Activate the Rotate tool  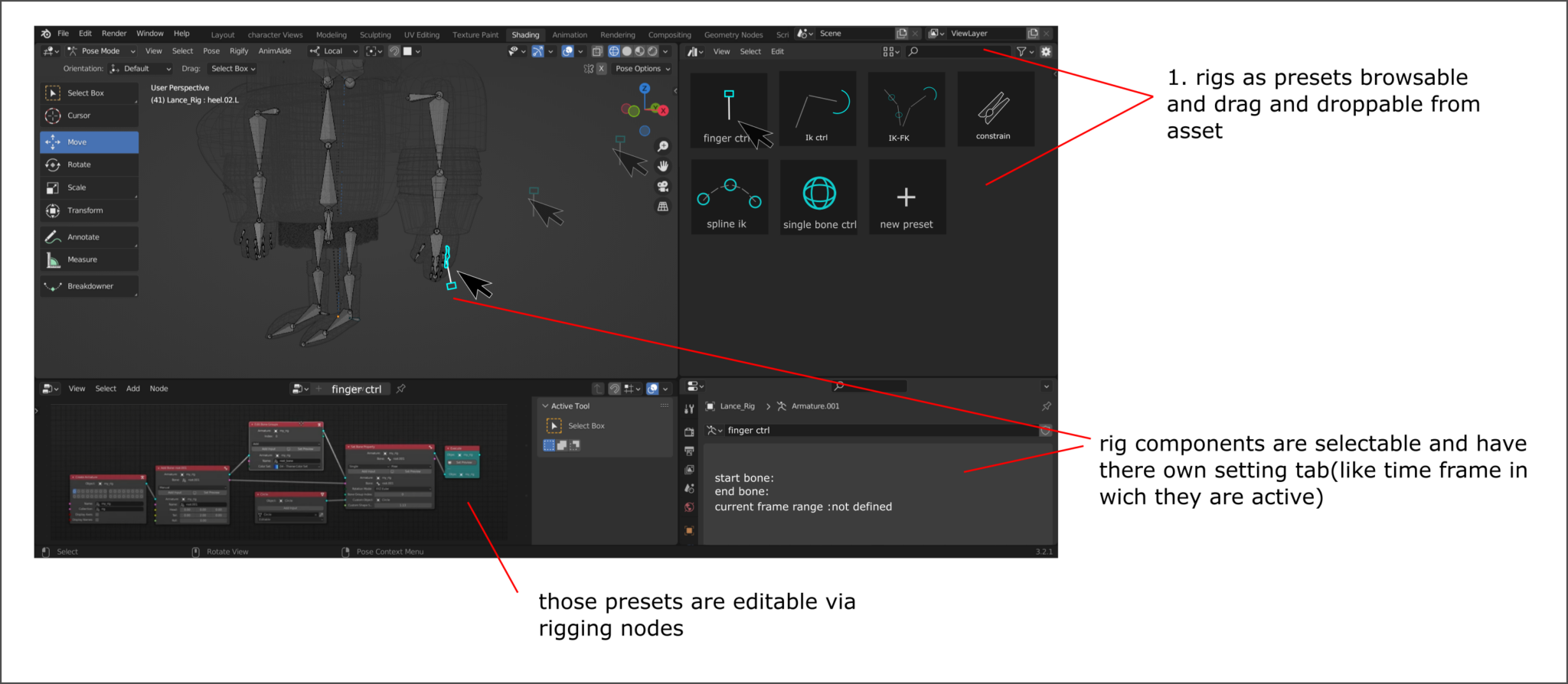[x=89, y=164]
